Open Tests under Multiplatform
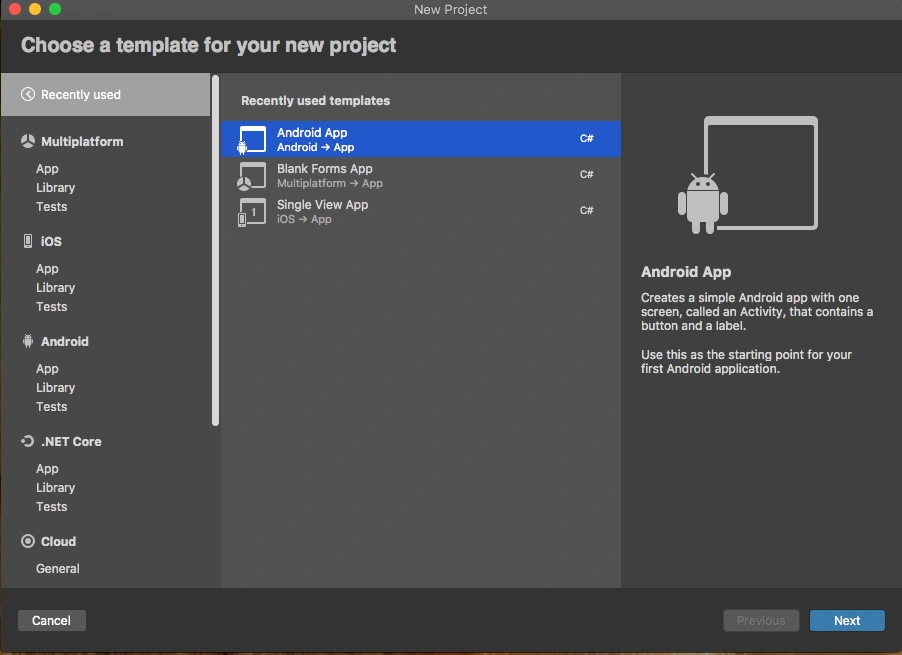Image resolution: width=902 pixels, height=655 pixels. 51,206
